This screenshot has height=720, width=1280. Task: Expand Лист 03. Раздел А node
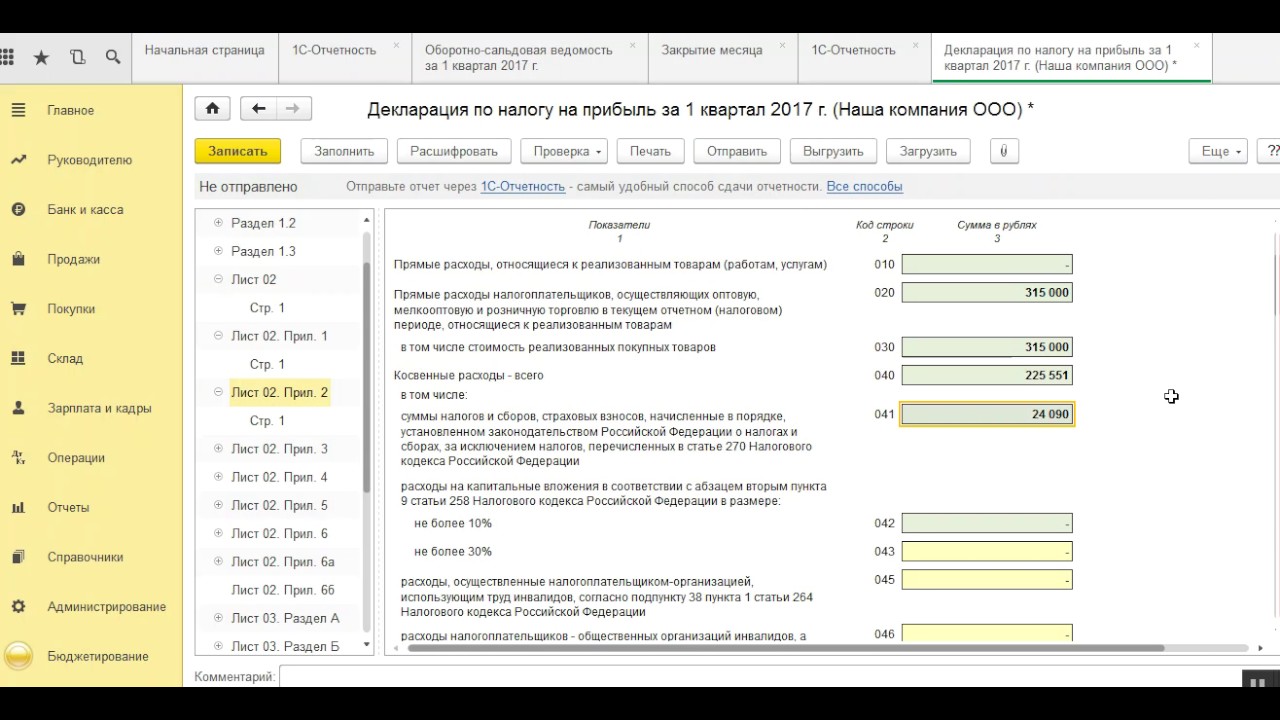(x=218, y=618)
